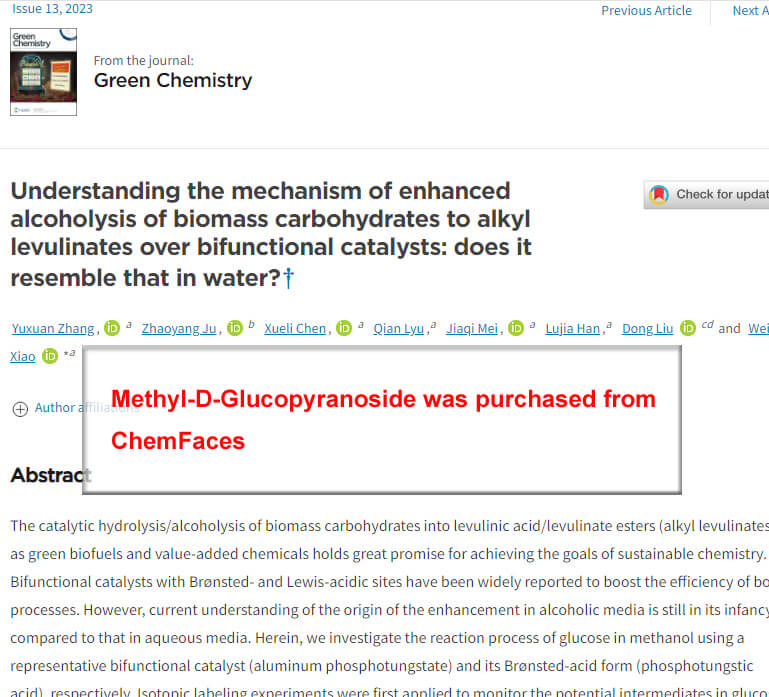
Task: Open Zhaoyang Ju author link
Action: 179,328
